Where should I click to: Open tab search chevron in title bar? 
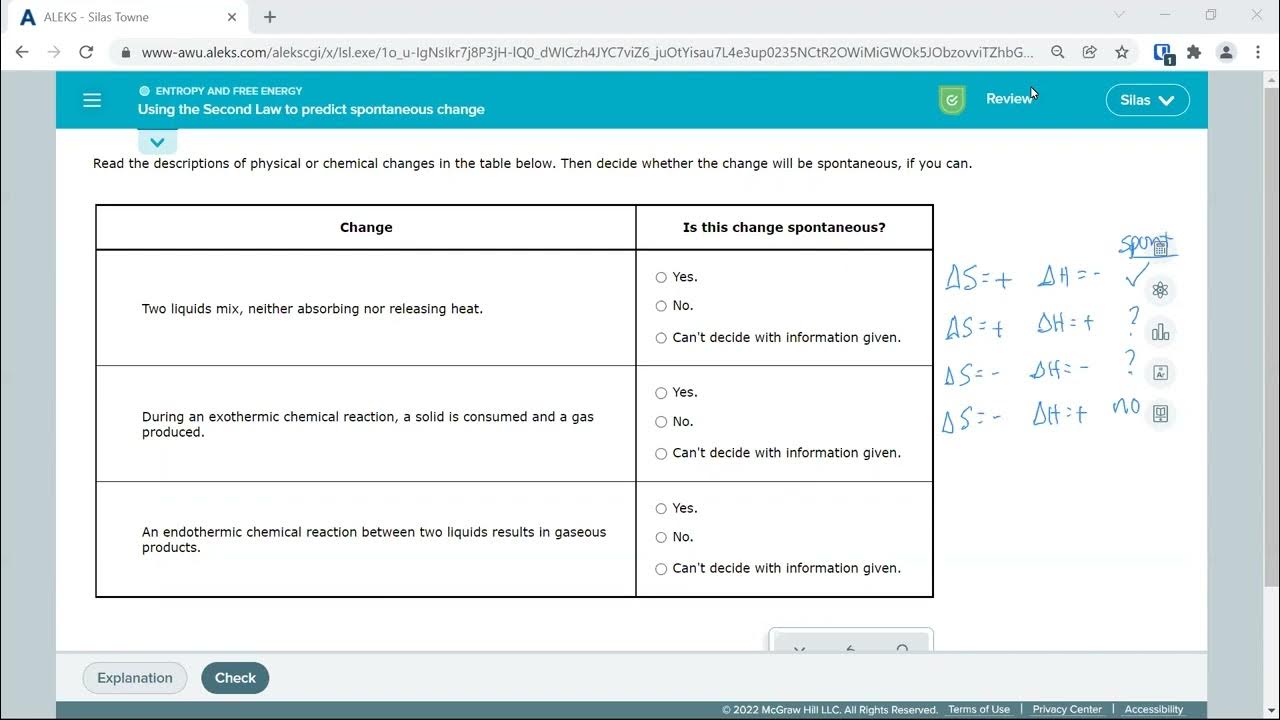[x=1119, y=15]
